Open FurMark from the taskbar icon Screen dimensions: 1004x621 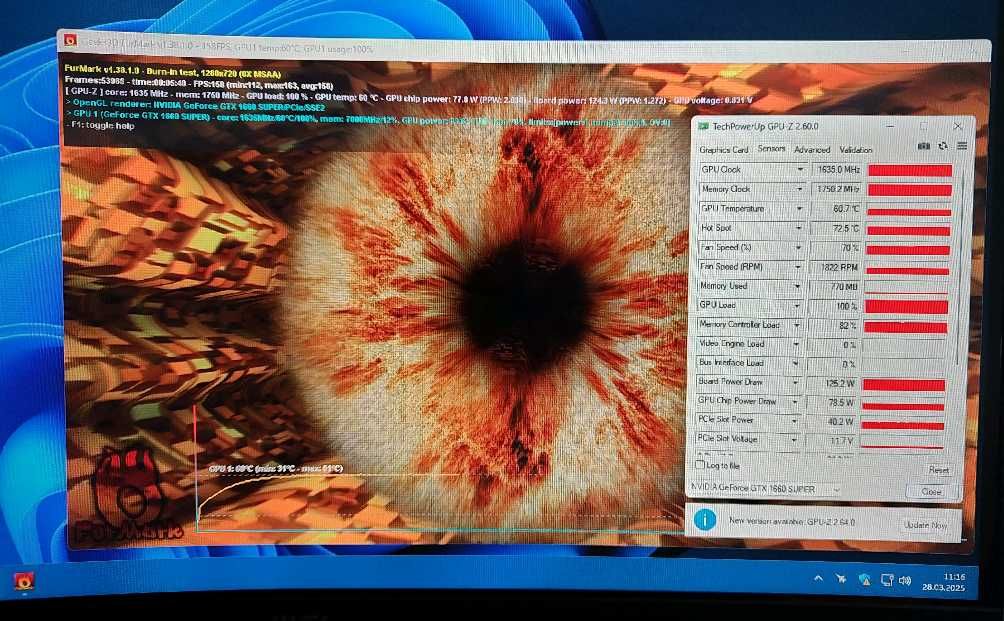(24, 581)
